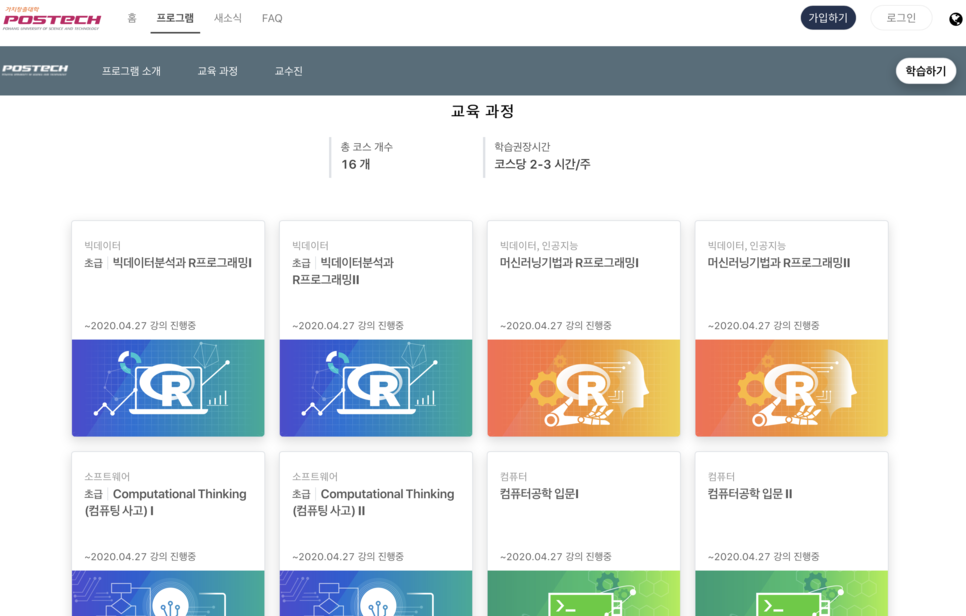This screenshot has width=966, height=616.
Task: Click the 코스당 2-3 시간/주 text
Action: pos(542,164)
